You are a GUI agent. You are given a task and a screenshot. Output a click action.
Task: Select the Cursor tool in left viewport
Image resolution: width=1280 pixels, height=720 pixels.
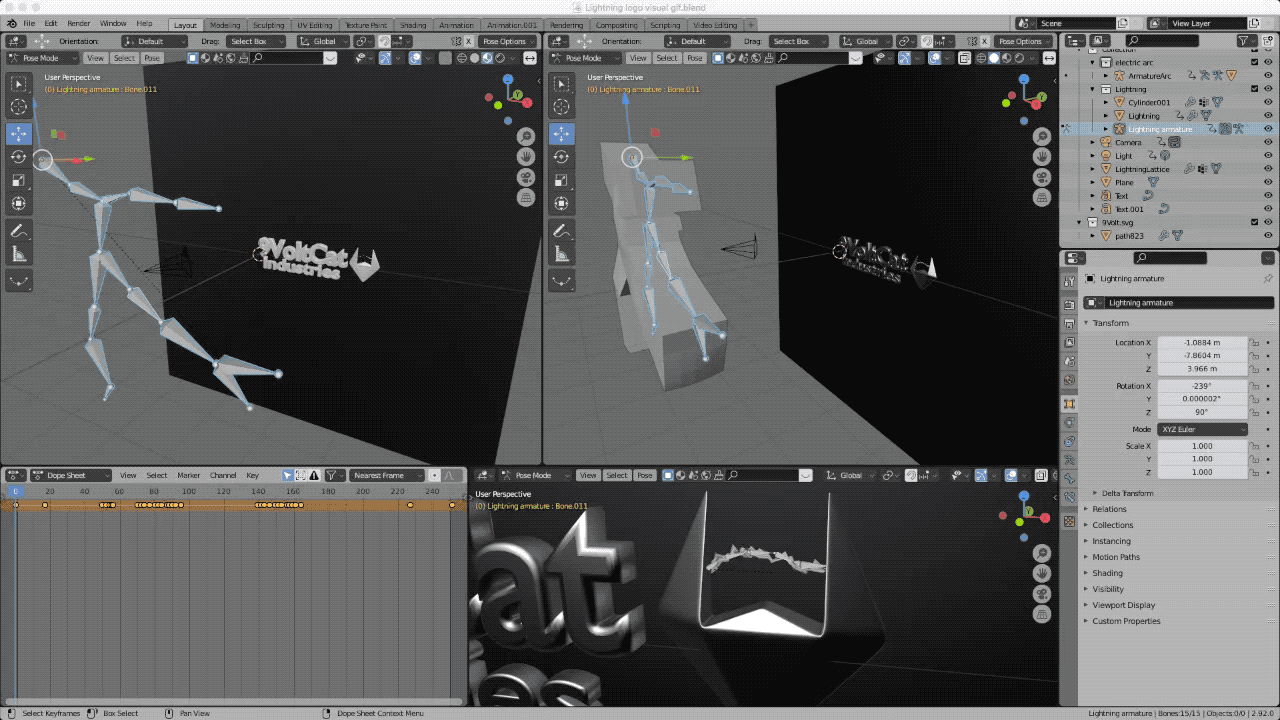click(19, 107)
